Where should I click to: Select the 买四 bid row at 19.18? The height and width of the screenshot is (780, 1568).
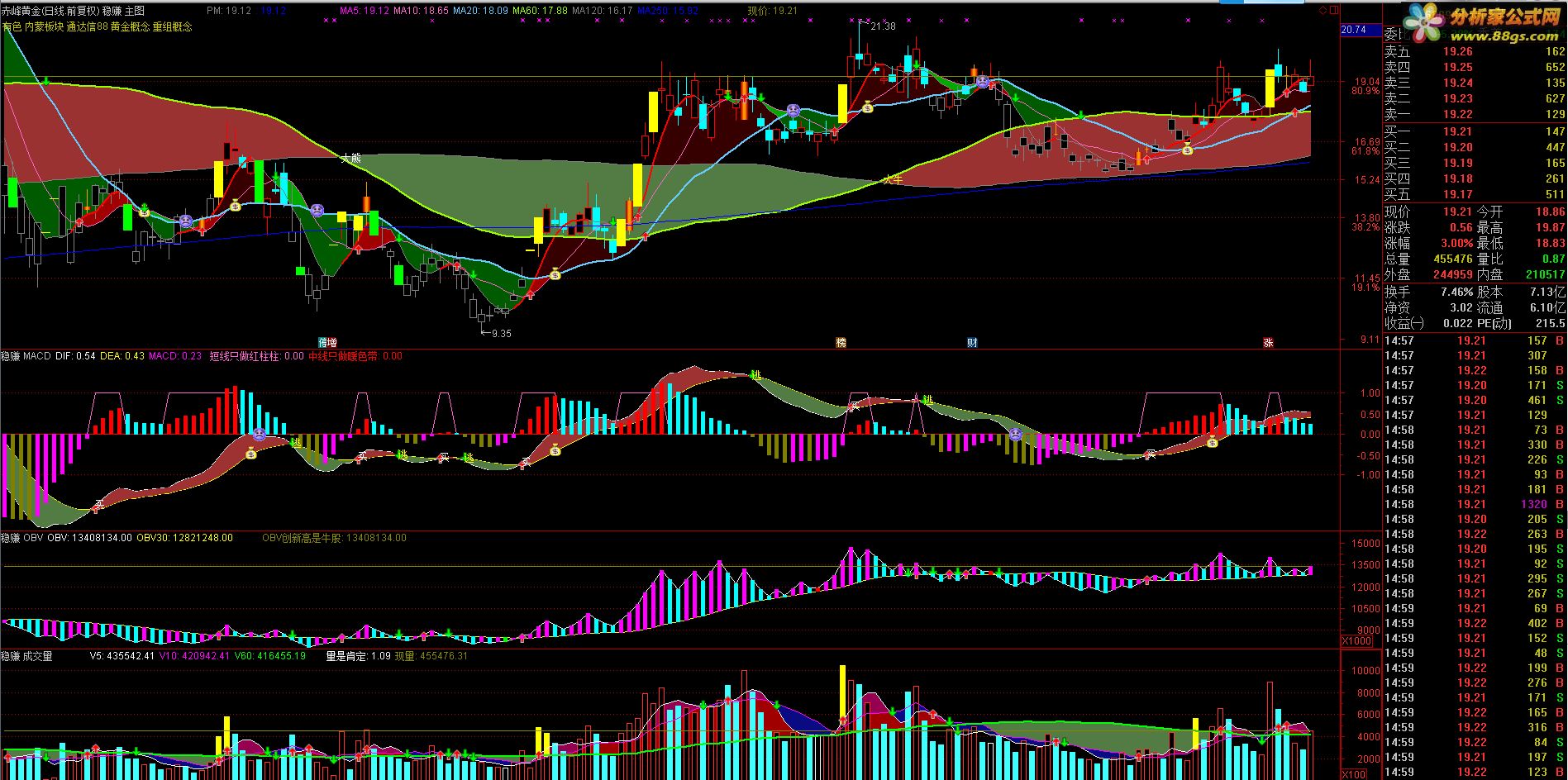1475,178
